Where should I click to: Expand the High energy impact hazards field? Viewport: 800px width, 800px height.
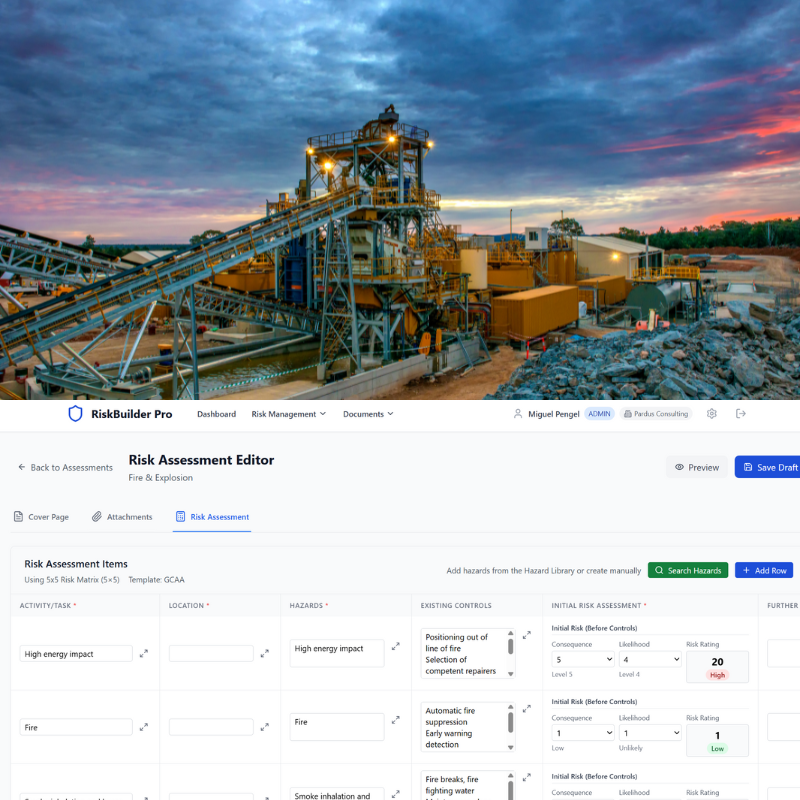[x=395, y=646]
